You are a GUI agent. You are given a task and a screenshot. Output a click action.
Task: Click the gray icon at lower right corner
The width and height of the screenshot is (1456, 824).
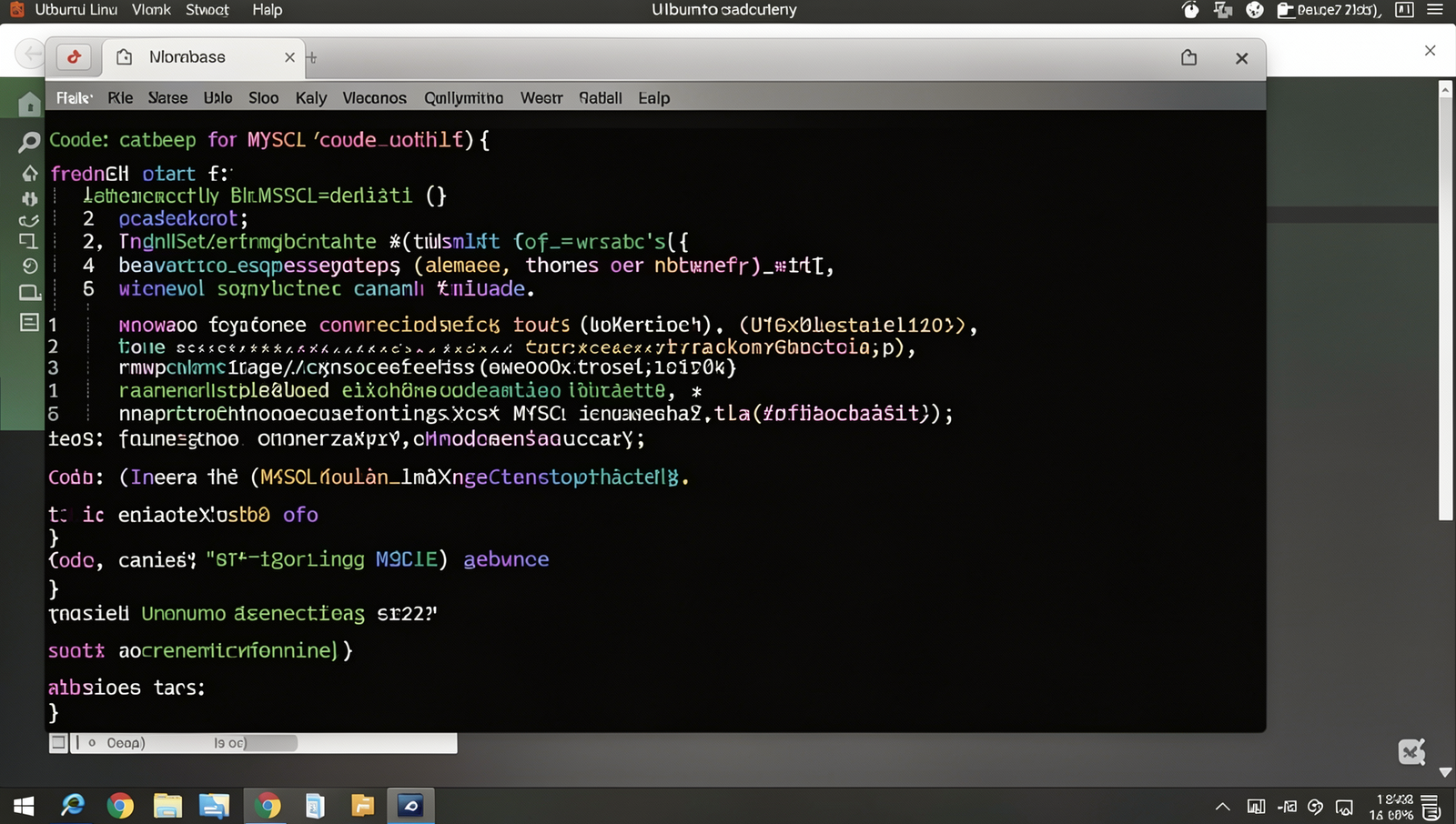pyautogui.click(x=1411, y=751)
